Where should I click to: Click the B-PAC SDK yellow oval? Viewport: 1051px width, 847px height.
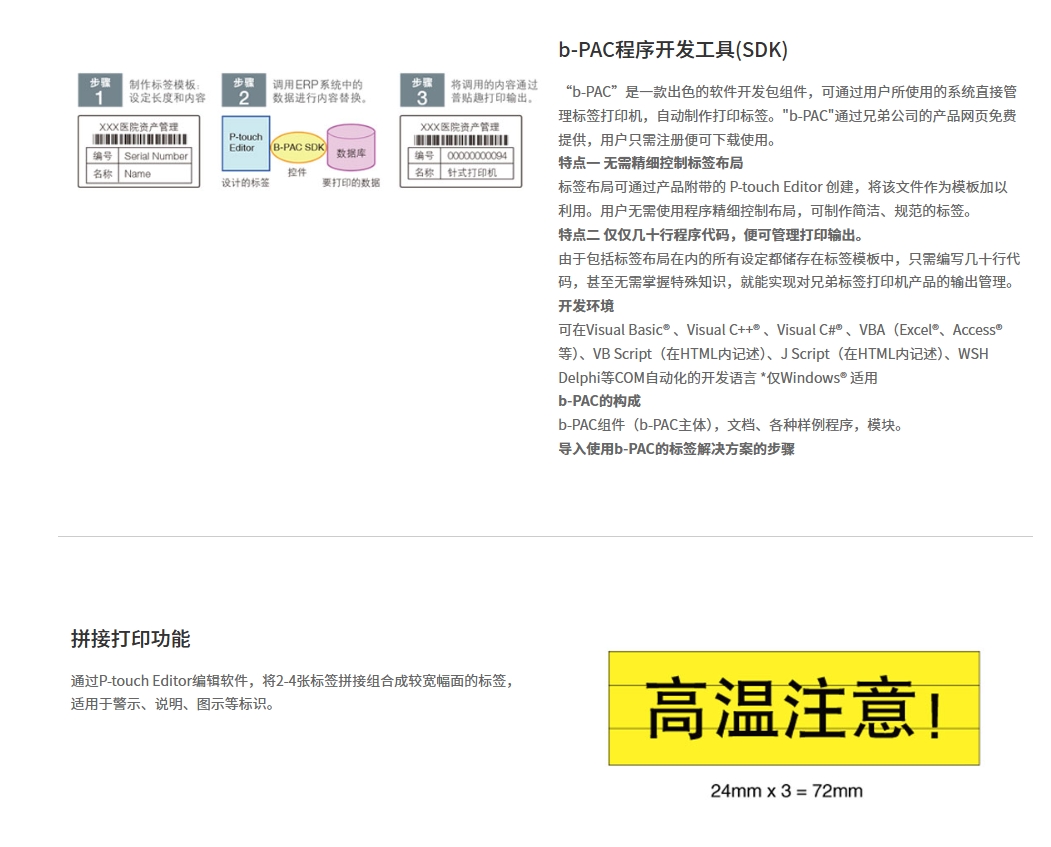click(x=298, y=147)
